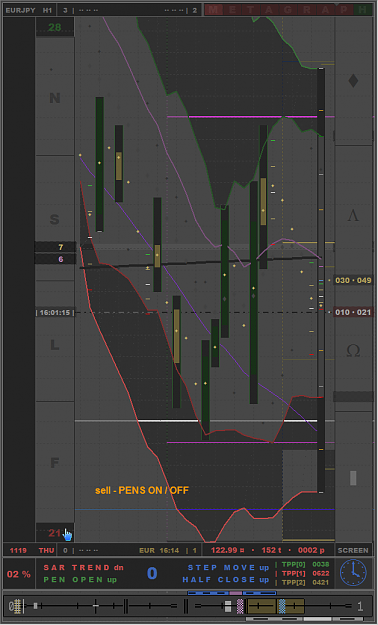378x625 pixels.
Task: Click the purple segment above the slider
Action: coord(236,593)
